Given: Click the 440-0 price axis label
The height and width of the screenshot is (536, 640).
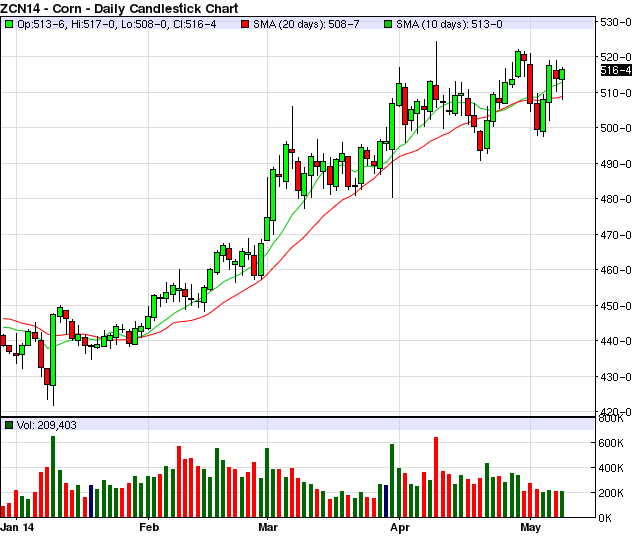Looking at the screenshot, I should pos(616,341).
